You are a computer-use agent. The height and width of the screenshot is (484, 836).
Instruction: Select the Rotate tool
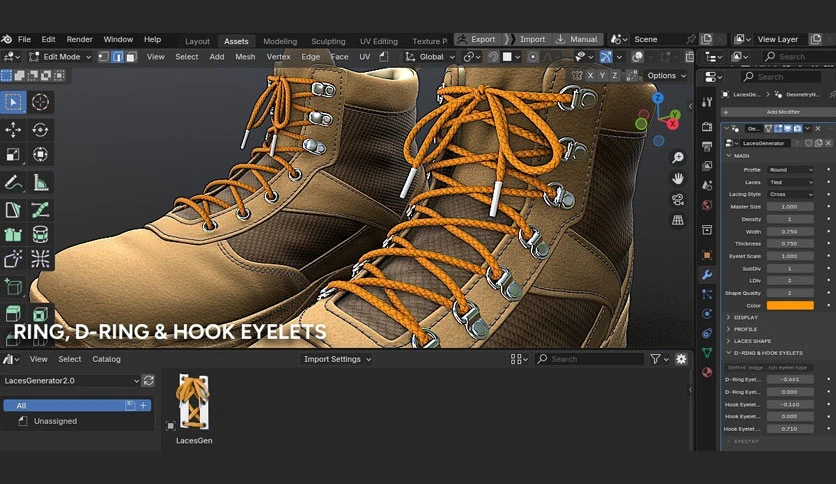coord(40,130)
